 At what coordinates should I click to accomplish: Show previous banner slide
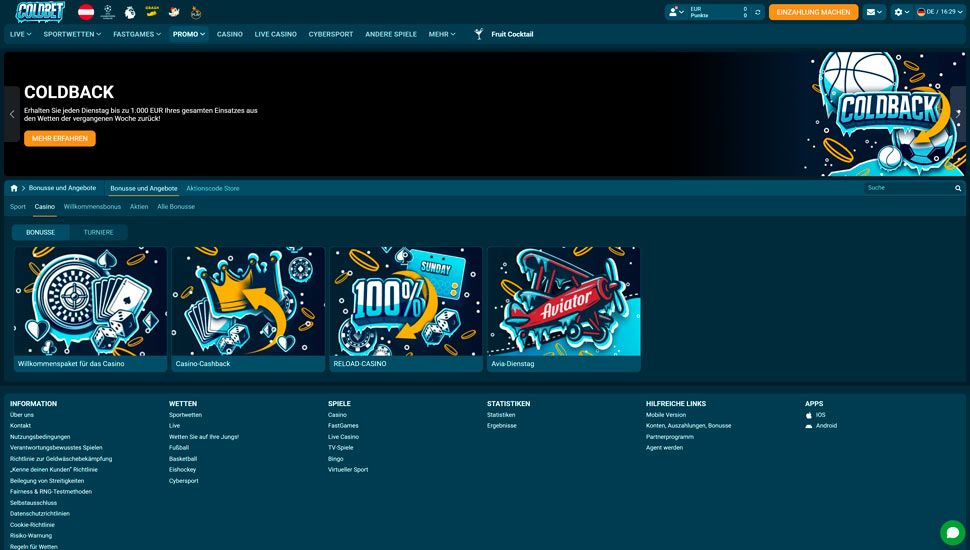click(x=12, y=114)
